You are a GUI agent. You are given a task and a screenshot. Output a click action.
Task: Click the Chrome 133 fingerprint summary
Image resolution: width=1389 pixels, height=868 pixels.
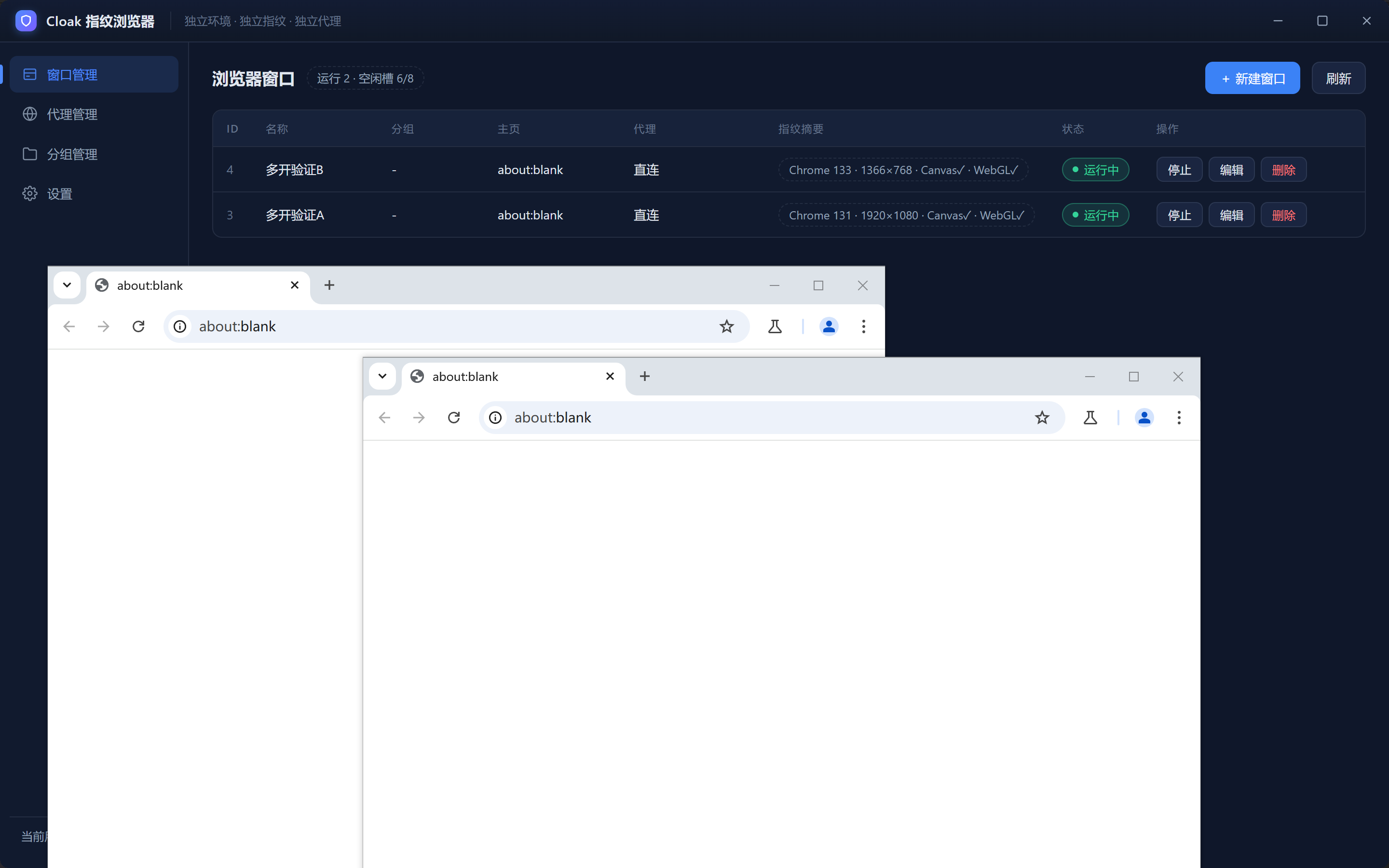pos(903,170)
